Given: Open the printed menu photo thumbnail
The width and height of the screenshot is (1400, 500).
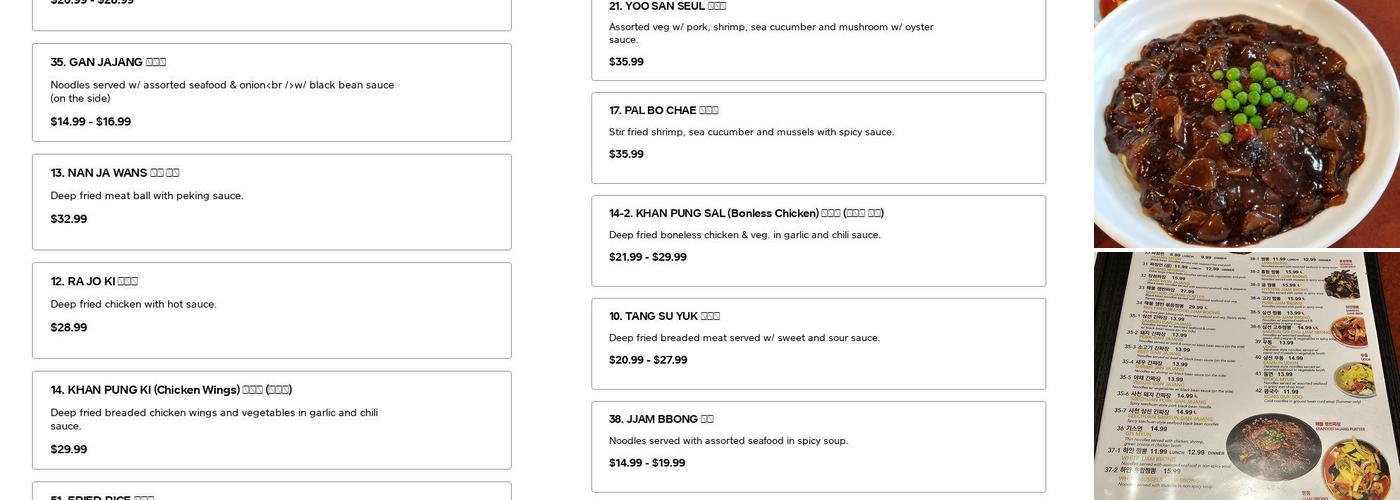Looking at the screenshot, I should click(x=1247, y=376).
